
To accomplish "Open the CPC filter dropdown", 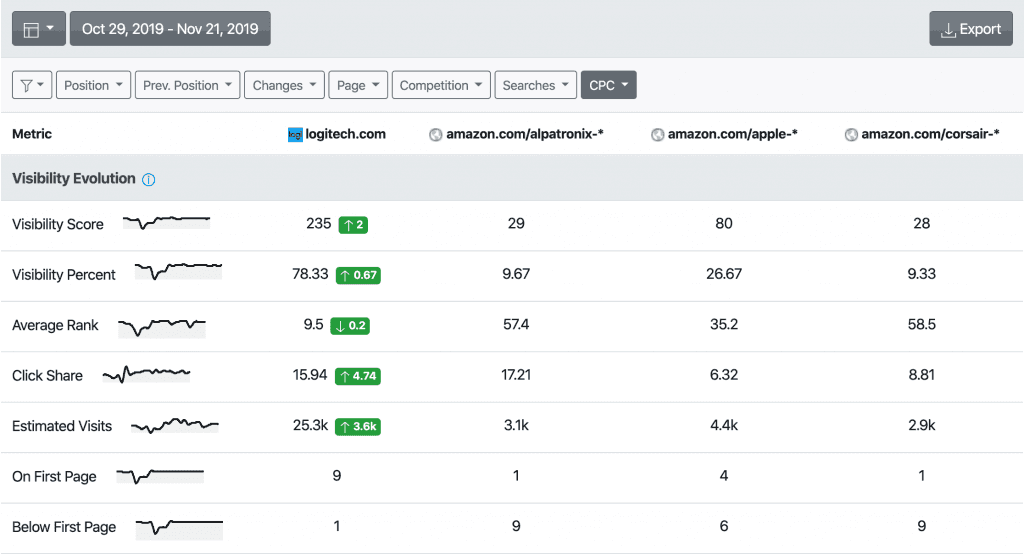I will point(609,85).
